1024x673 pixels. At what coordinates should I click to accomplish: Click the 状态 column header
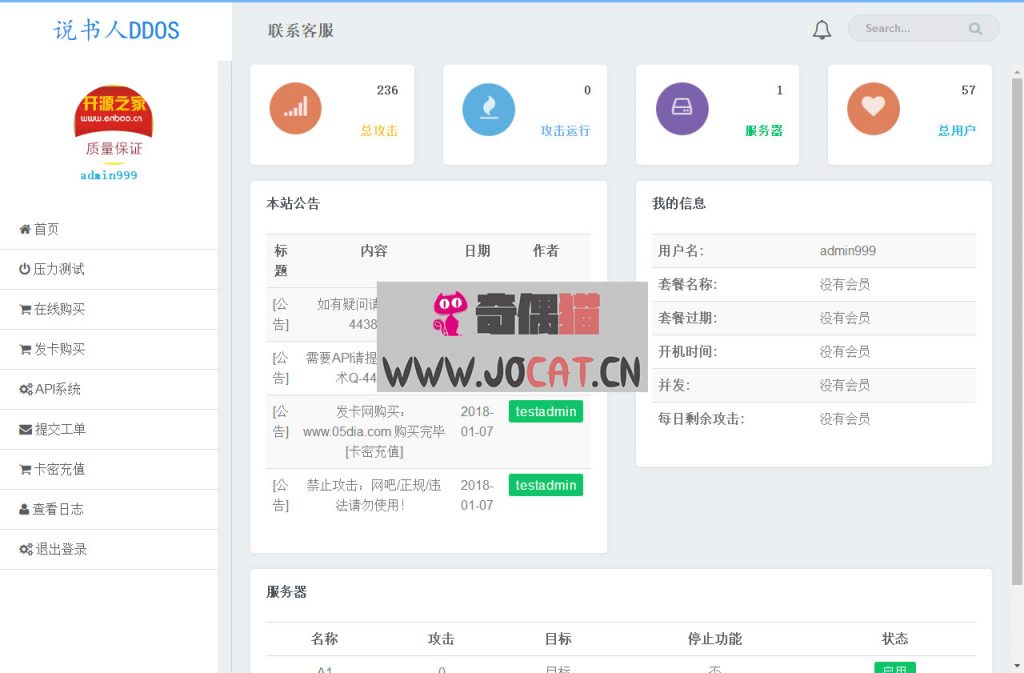[895, 638]
